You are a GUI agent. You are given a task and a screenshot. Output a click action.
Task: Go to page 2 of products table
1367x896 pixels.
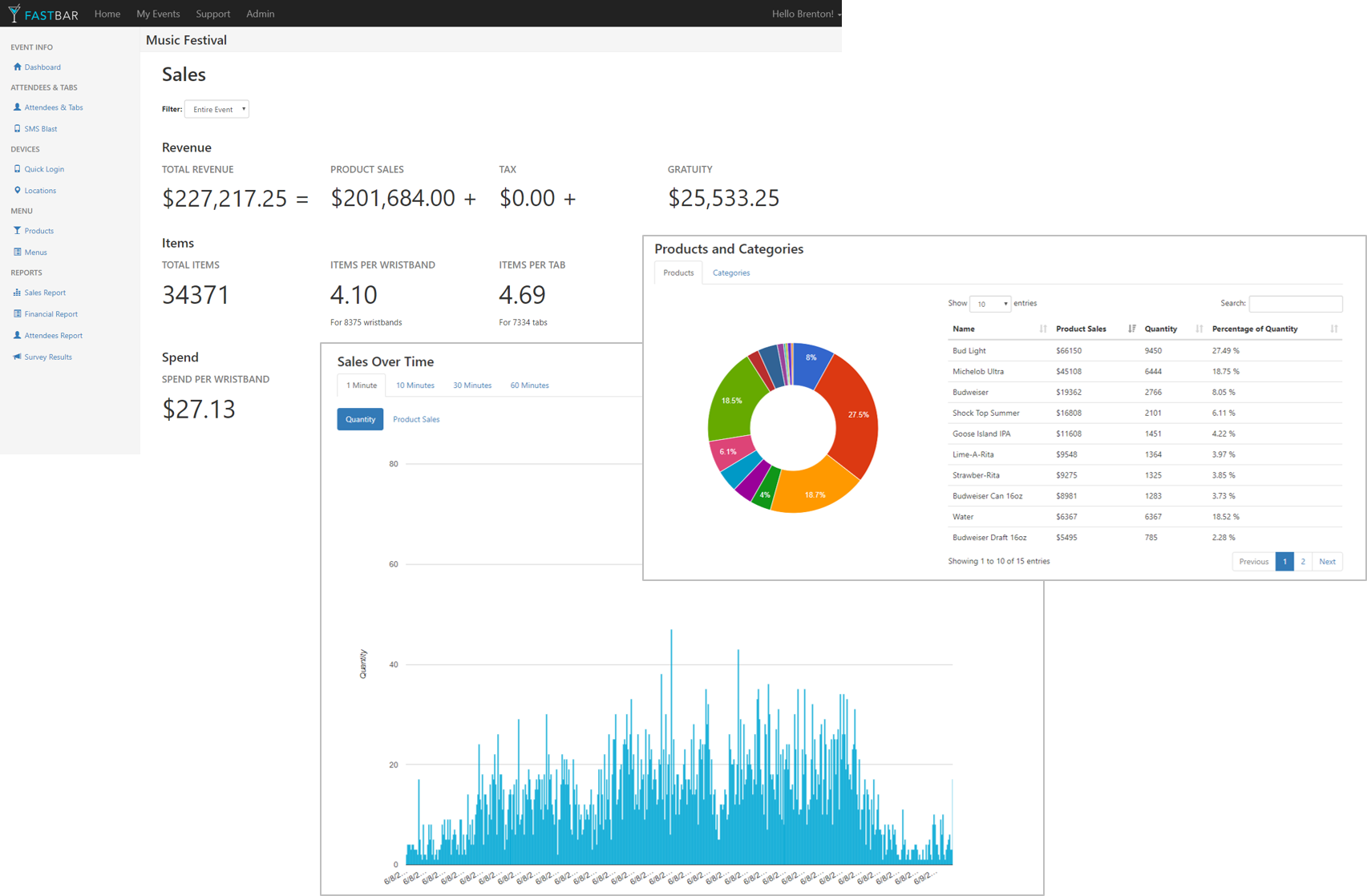point(1303,562)
